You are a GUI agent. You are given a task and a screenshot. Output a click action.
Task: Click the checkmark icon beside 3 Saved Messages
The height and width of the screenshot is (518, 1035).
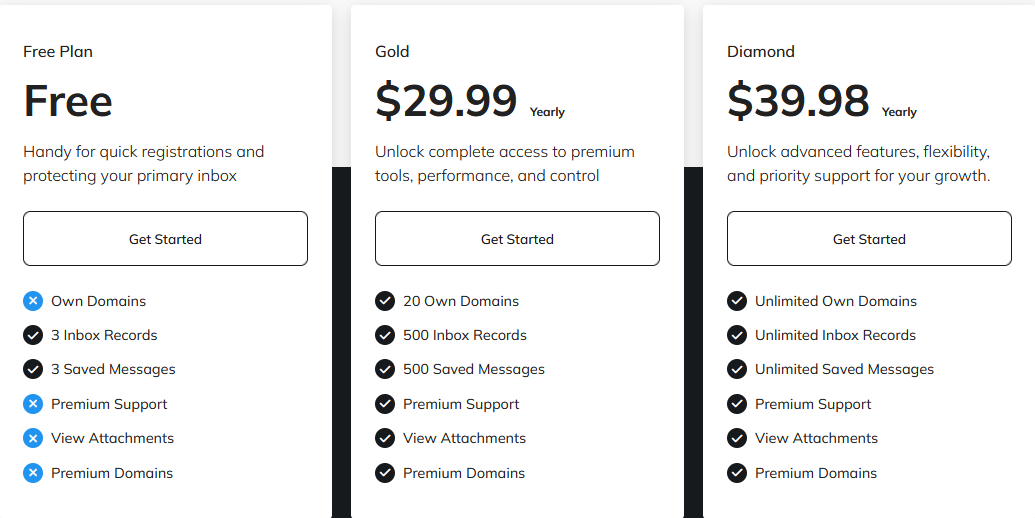pos(33,369)
